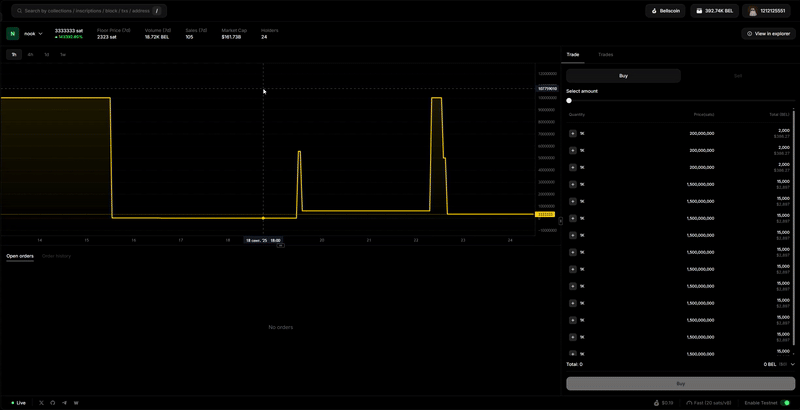Switch to the Trades tab
Viewport: 800px width, 410px height.
[x=605, y=54]
